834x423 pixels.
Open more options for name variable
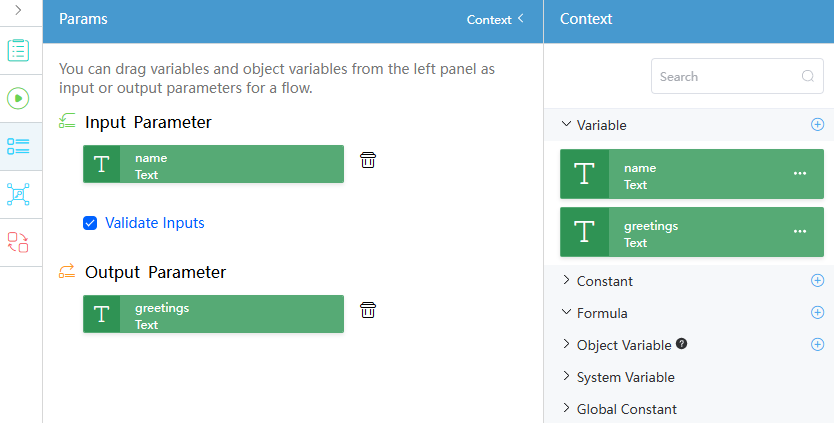[x=800, y=173]
